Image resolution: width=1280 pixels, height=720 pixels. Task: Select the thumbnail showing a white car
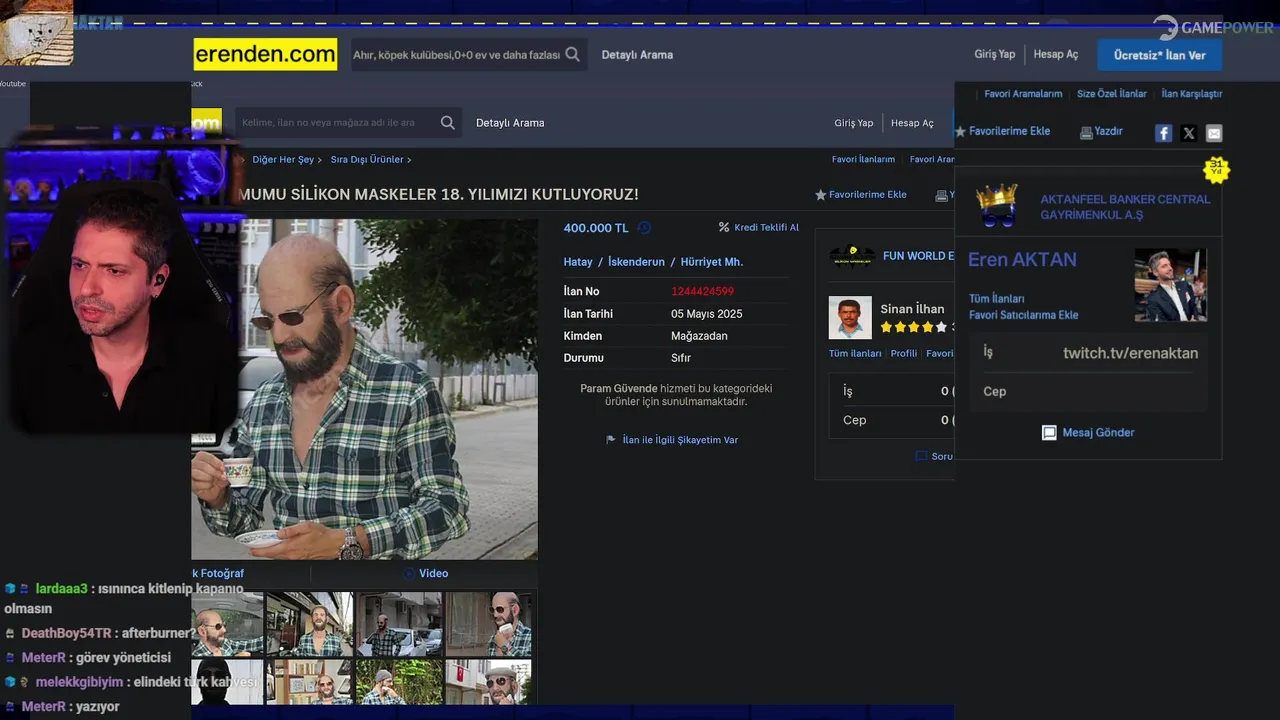[399, 624]
